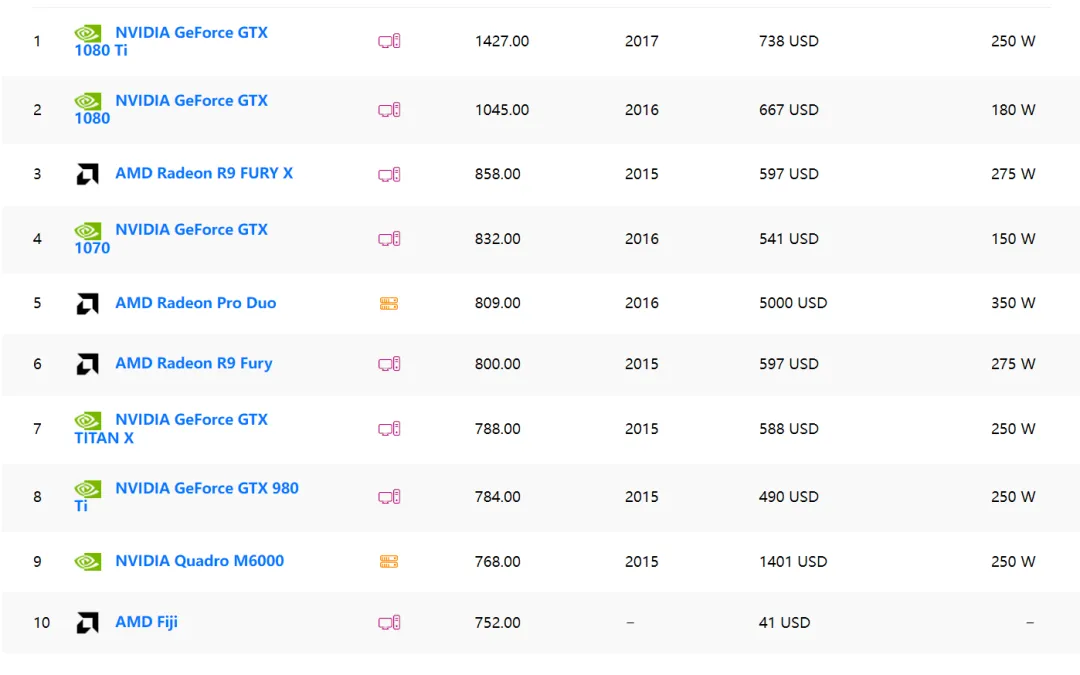The height and width of the screenshot is (675, 1080).
Task: Click the desktop type icon for GTX 980 Ti
Action: (x=389, y=497)
